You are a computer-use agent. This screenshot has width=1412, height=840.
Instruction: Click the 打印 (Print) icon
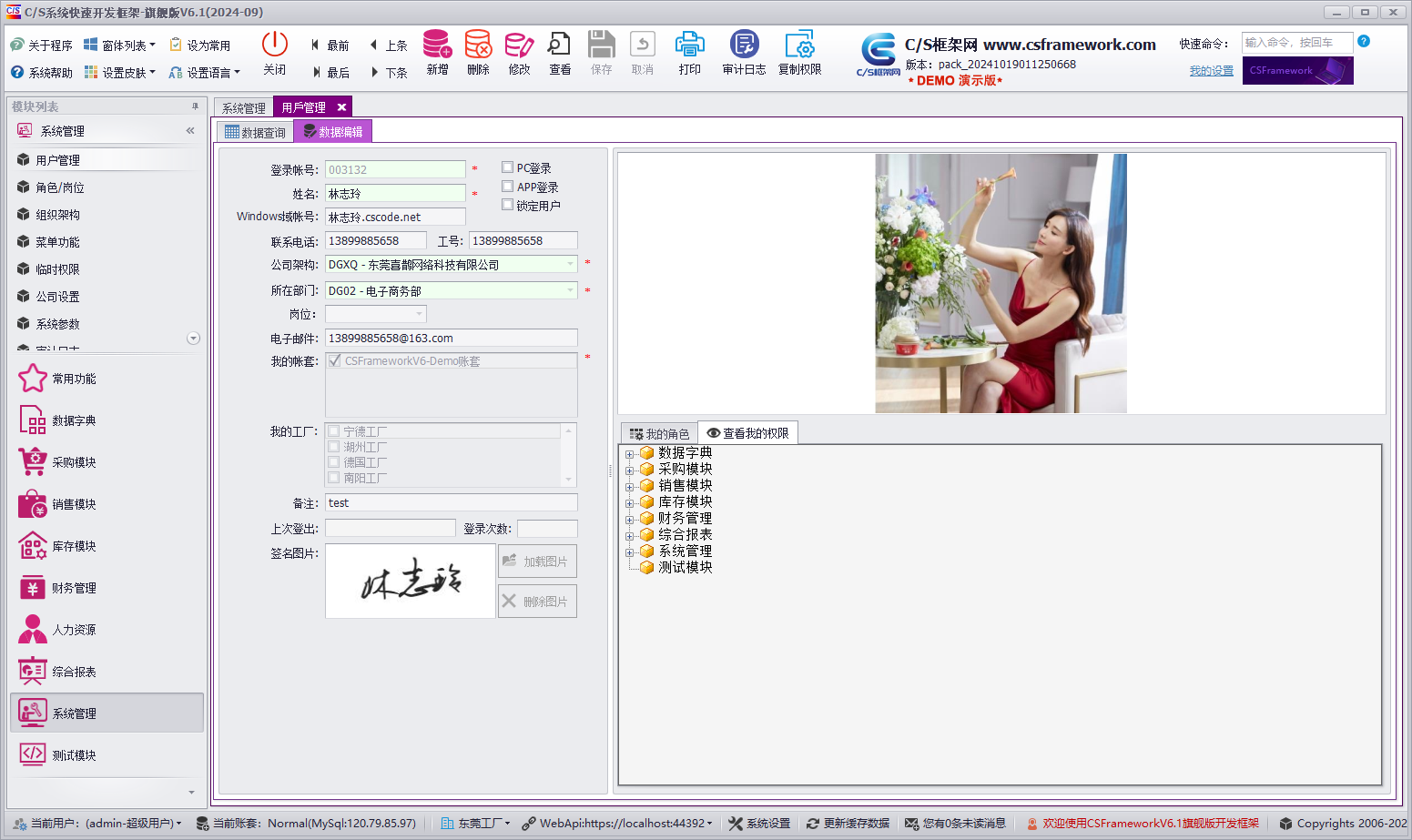tap(690, 45)
